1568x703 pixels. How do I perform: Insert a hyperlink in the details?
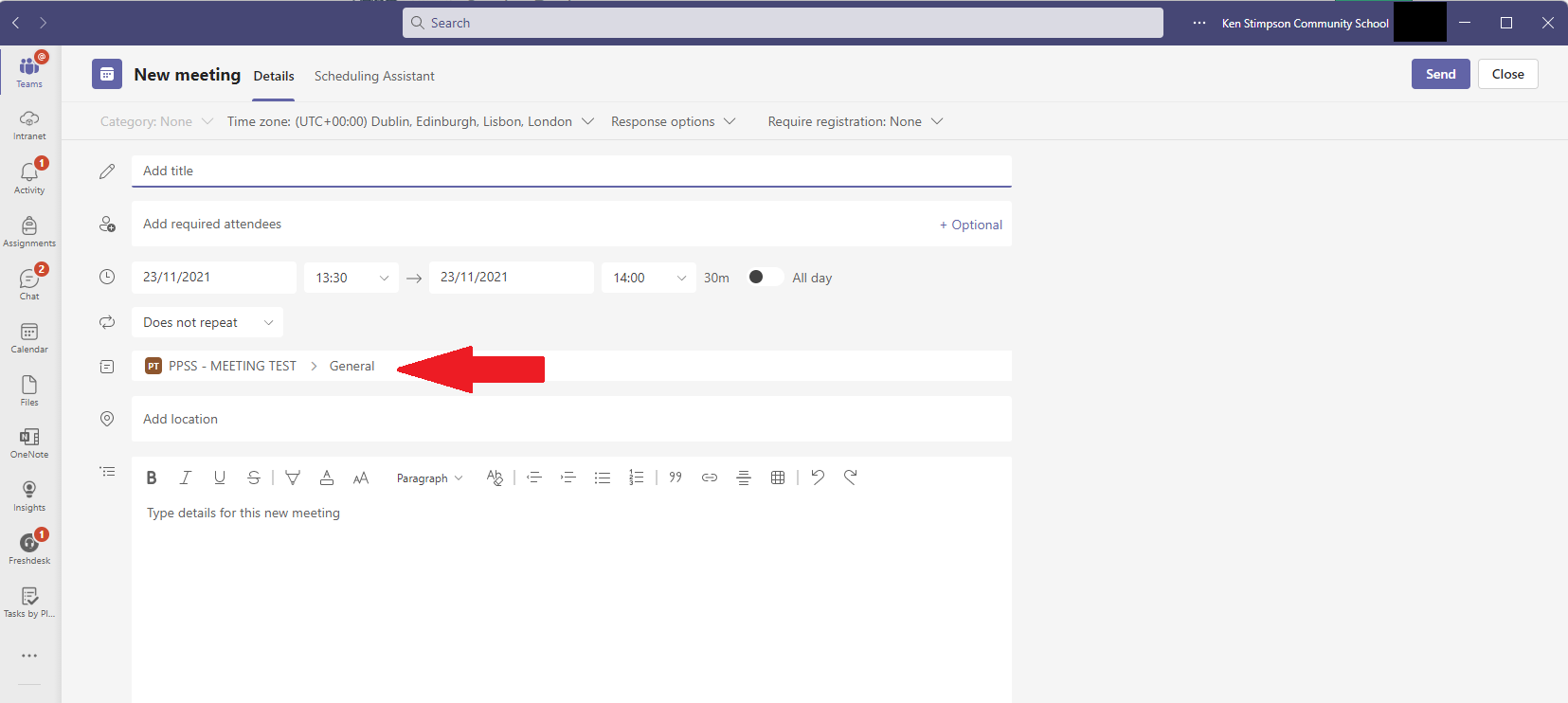710,478
